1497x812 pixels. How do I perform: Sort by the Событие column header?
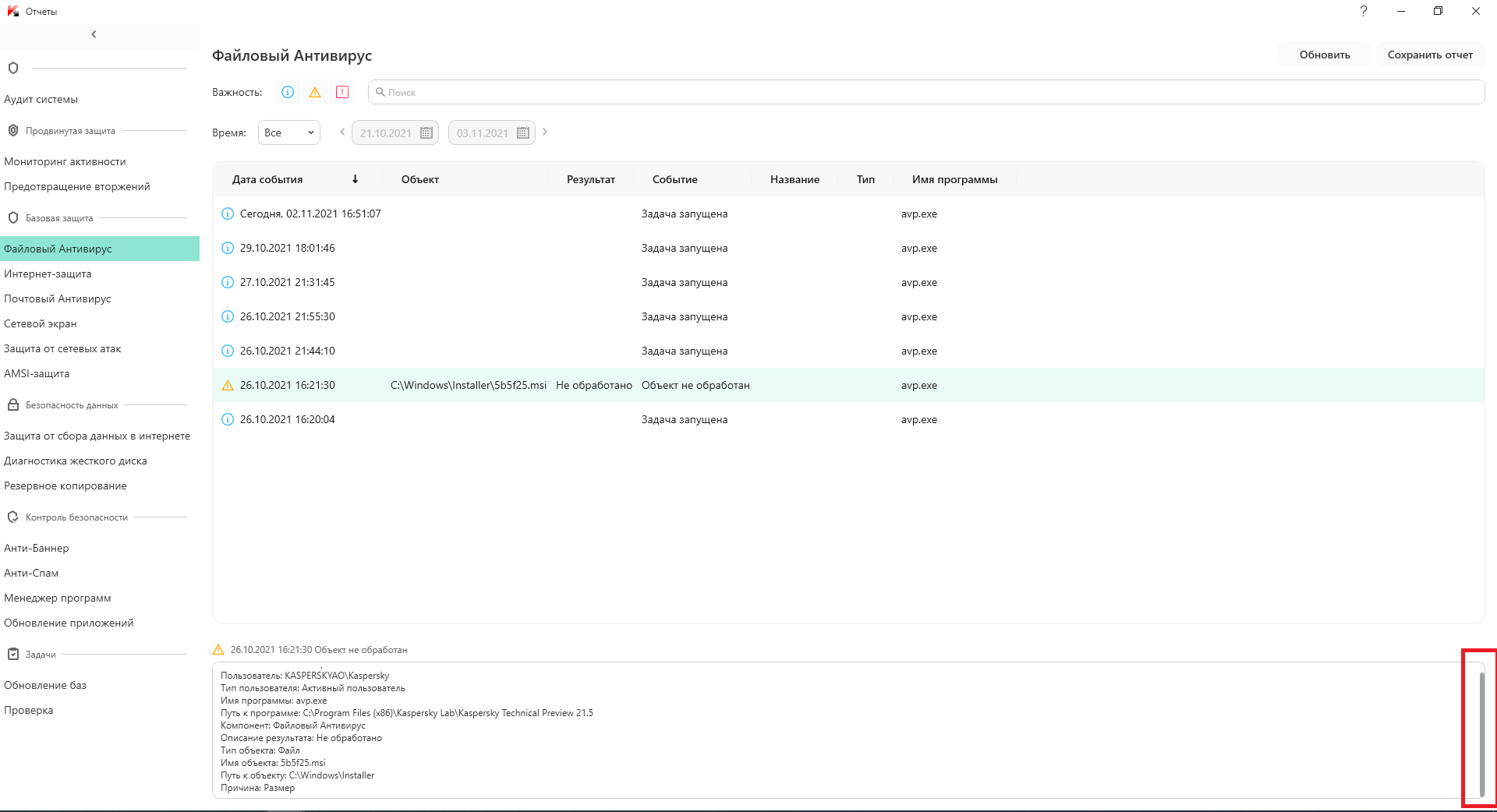pos(675,179)
